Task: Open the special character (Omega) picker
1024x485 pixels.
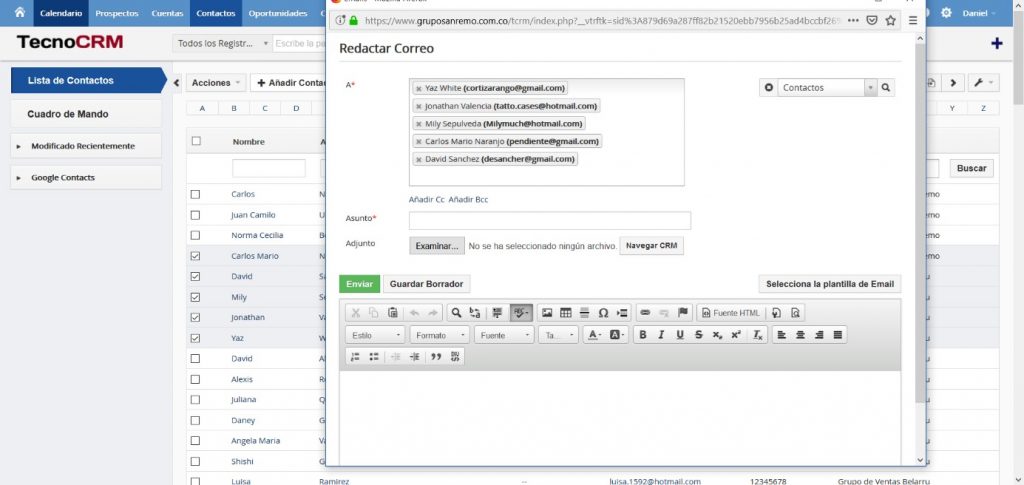Action: click(x=603, y=313)
